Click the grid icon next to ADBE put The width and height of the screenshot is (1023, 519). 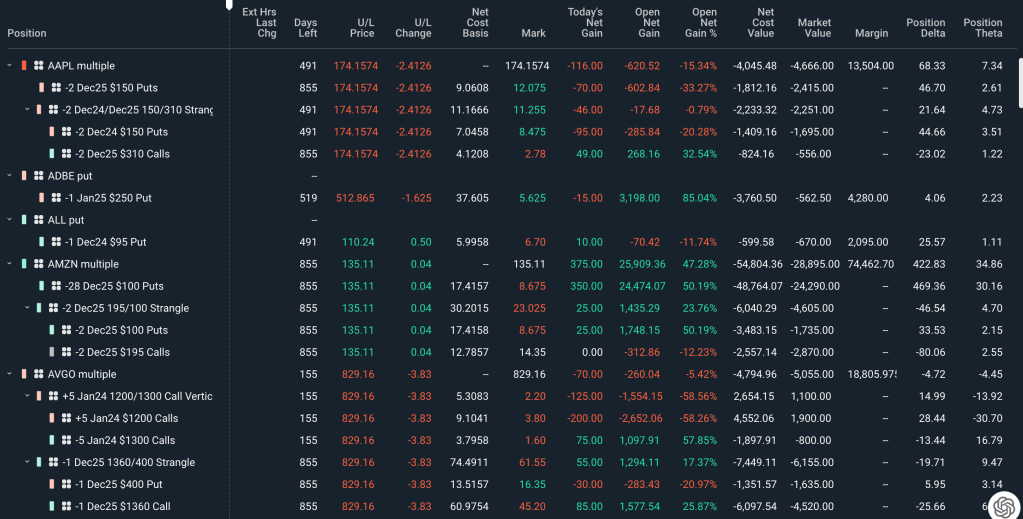pyautogui.click(x=38, y=176)
